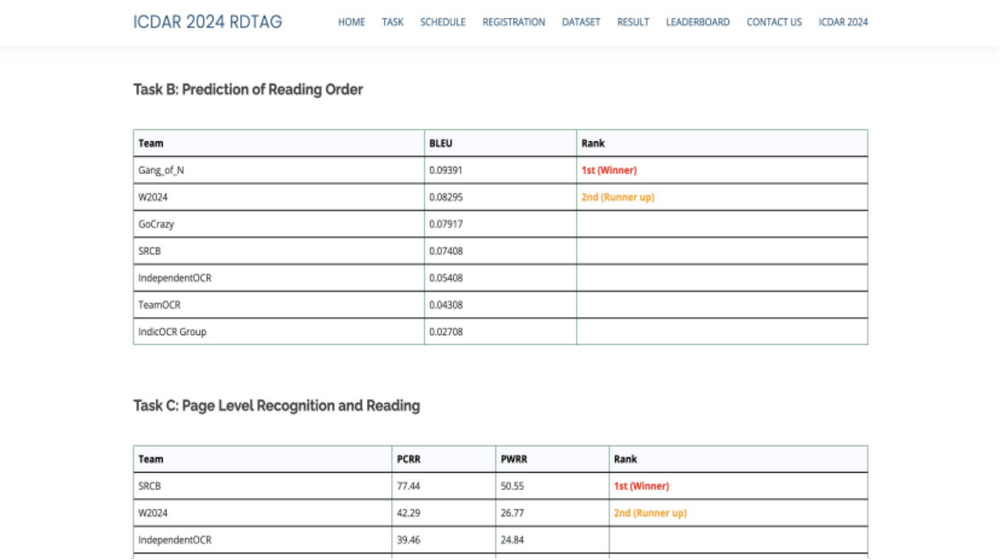Open the SCHEDULE nav item
Viewport: 1000px width, 560px height.
point(443,22)
